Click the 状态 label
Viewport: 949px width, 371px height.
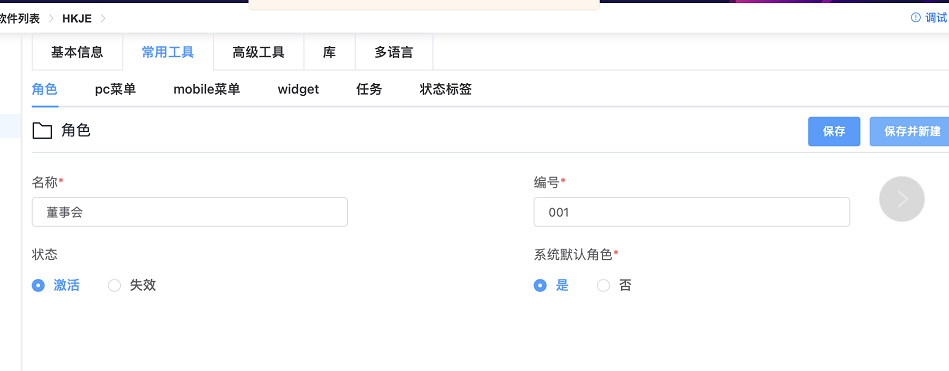pyautogui.click(x=45, y=255)
